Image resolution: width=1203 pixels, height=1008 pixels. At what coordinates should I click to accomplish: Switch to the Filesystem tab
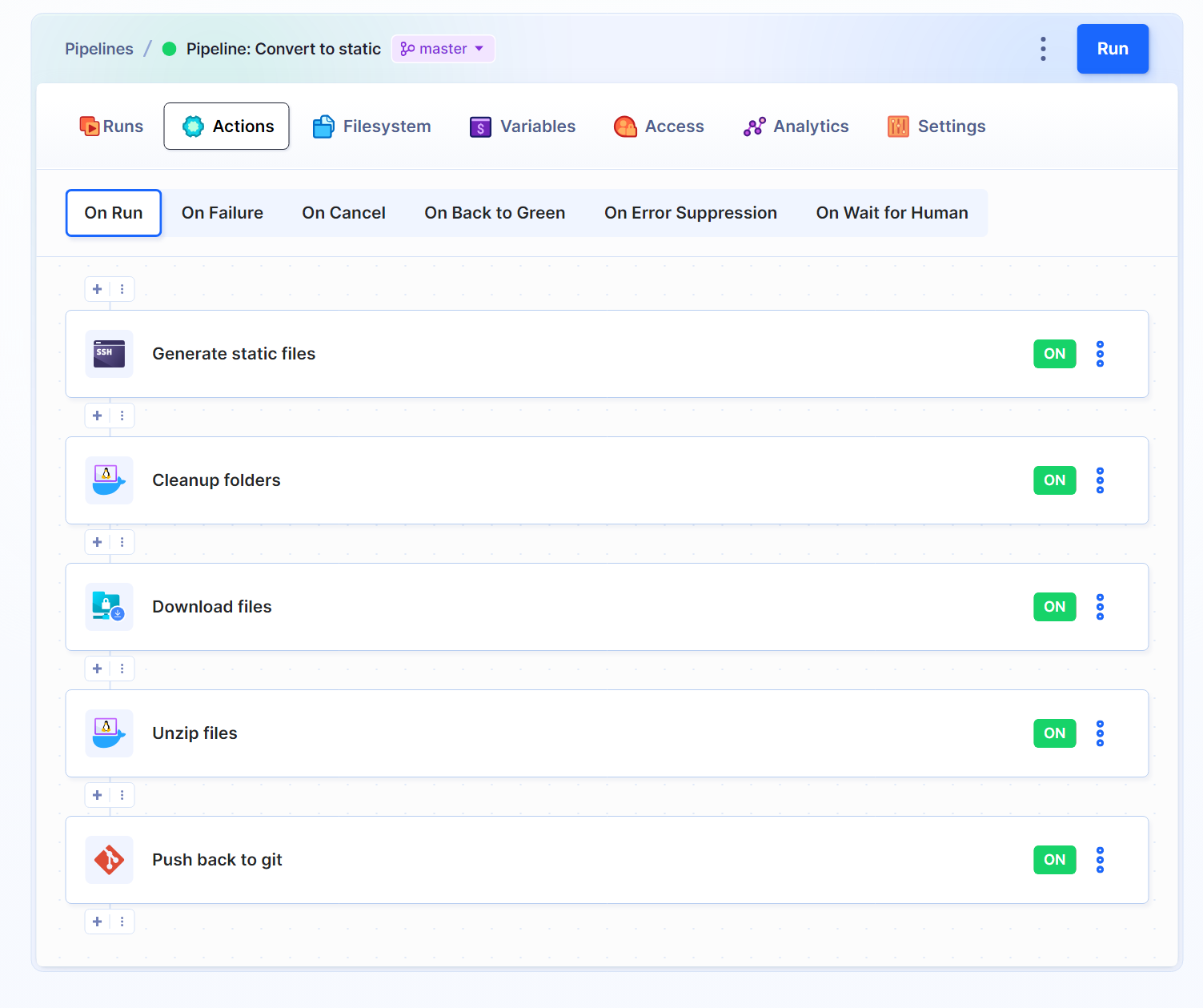pos(372,127)
